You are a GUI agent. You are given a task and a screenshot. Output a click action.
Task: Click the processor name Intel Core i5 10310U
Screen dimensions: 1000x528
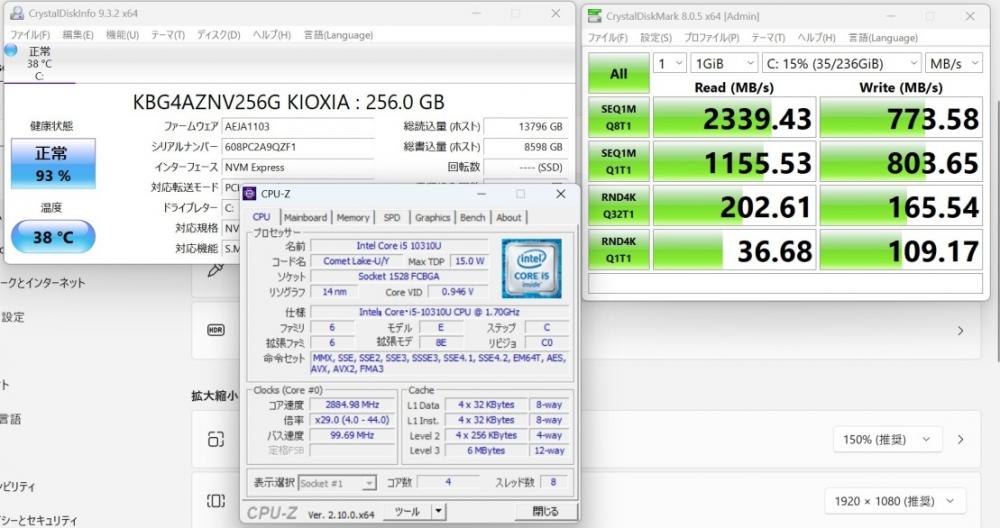click(x=399, y=246)
